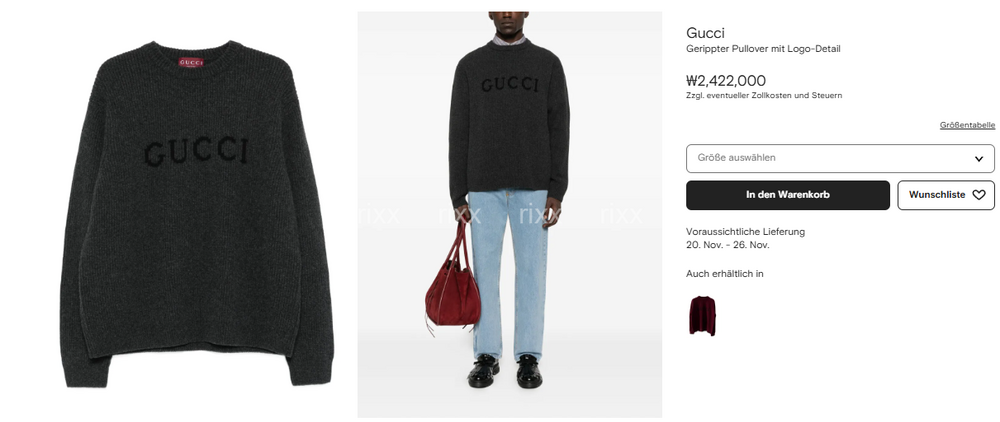Image resolution: width=1000 pixels, height=422 pixels.
Task: Click the red suede bag in the model photo
Action: pos(453,291)
